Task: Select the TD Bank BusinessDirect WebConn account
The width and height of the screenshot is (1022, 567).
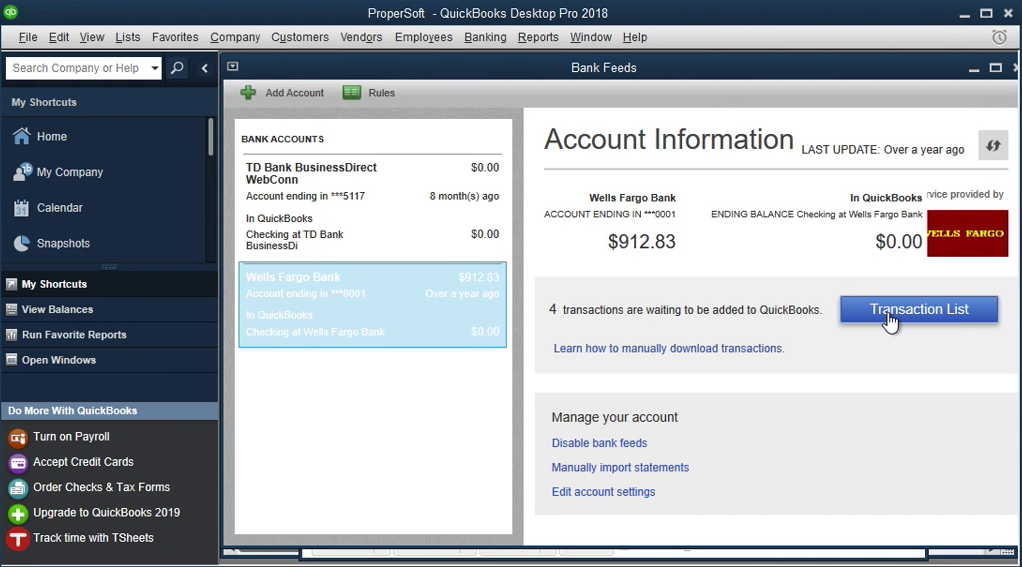Action: (x=372, y=207)
